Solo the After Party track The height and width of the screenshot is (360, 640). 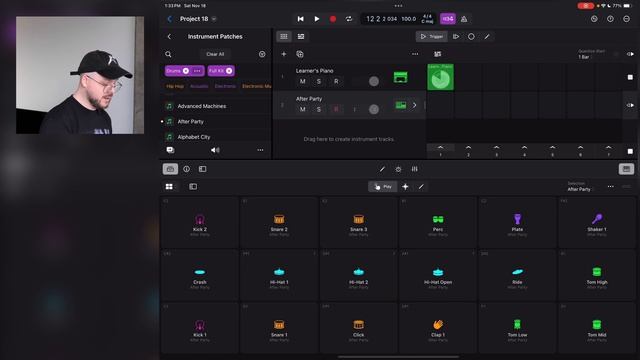[319, 109]
